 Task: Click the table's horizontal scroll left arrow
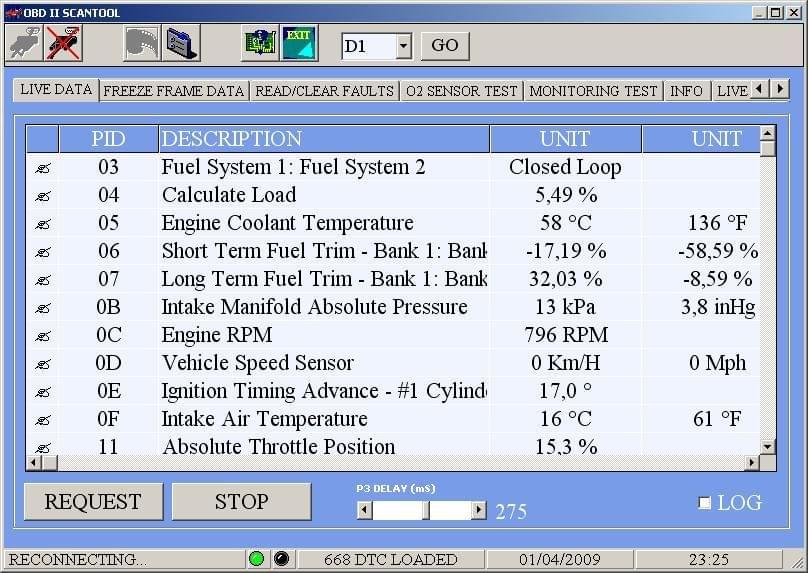34,463
